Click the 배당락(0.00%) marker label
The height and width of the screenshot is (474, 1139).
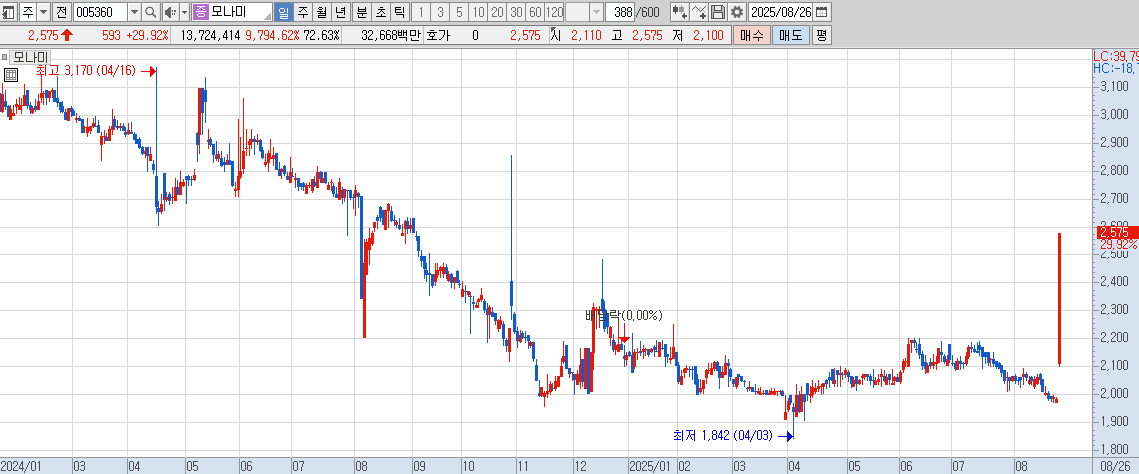coord(624,315)
